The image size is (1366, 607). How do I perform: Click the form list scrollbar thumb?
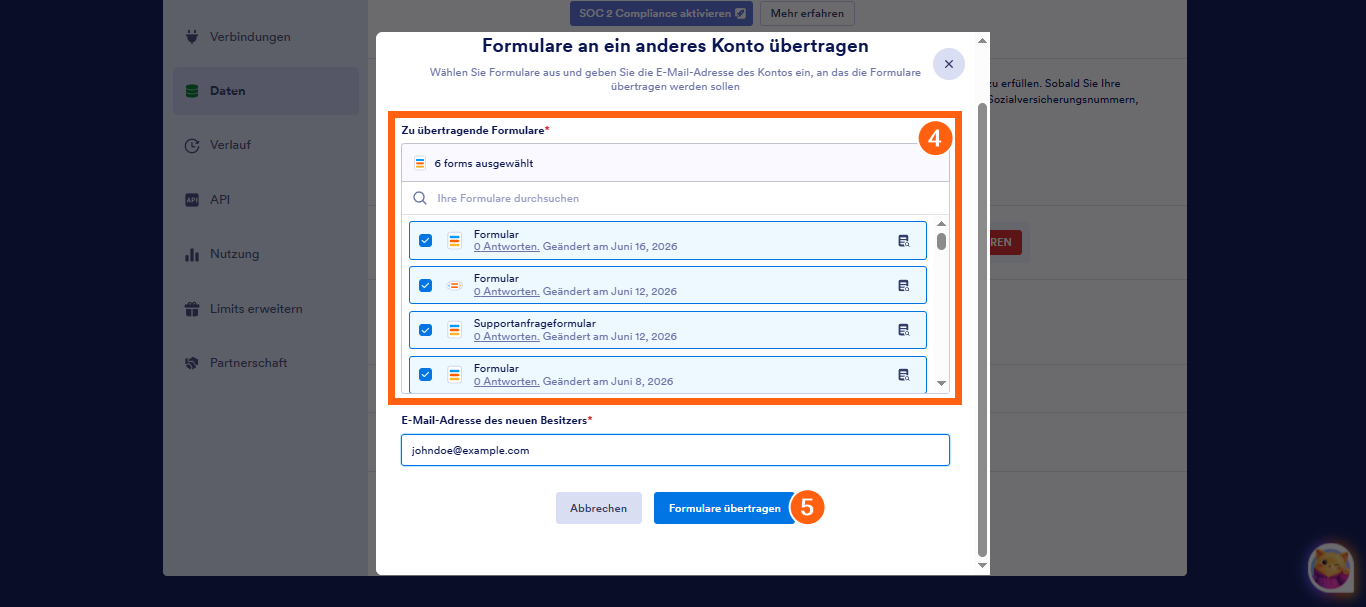(941, 241)
